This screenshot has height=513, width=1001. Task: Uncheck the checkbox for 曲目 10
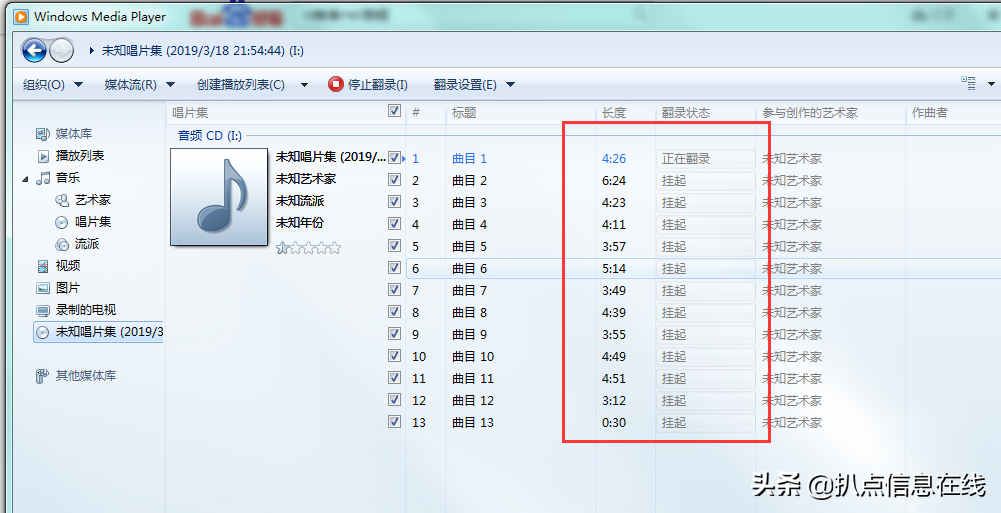(x=395, y=355)
